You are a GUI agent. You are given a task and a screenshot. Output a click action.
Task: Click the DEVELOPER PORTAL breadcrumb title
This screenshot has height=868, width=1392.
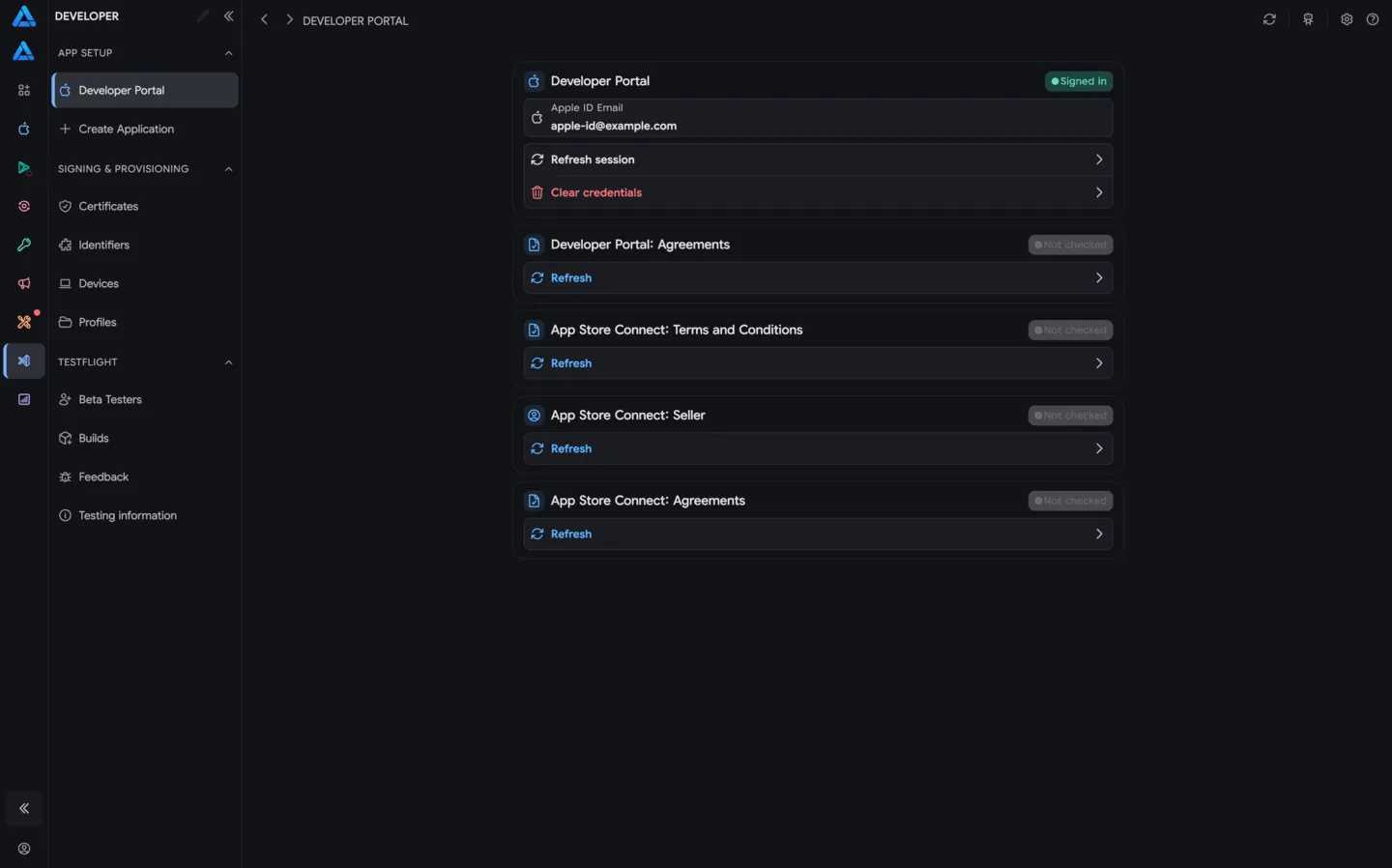(355, 20)
